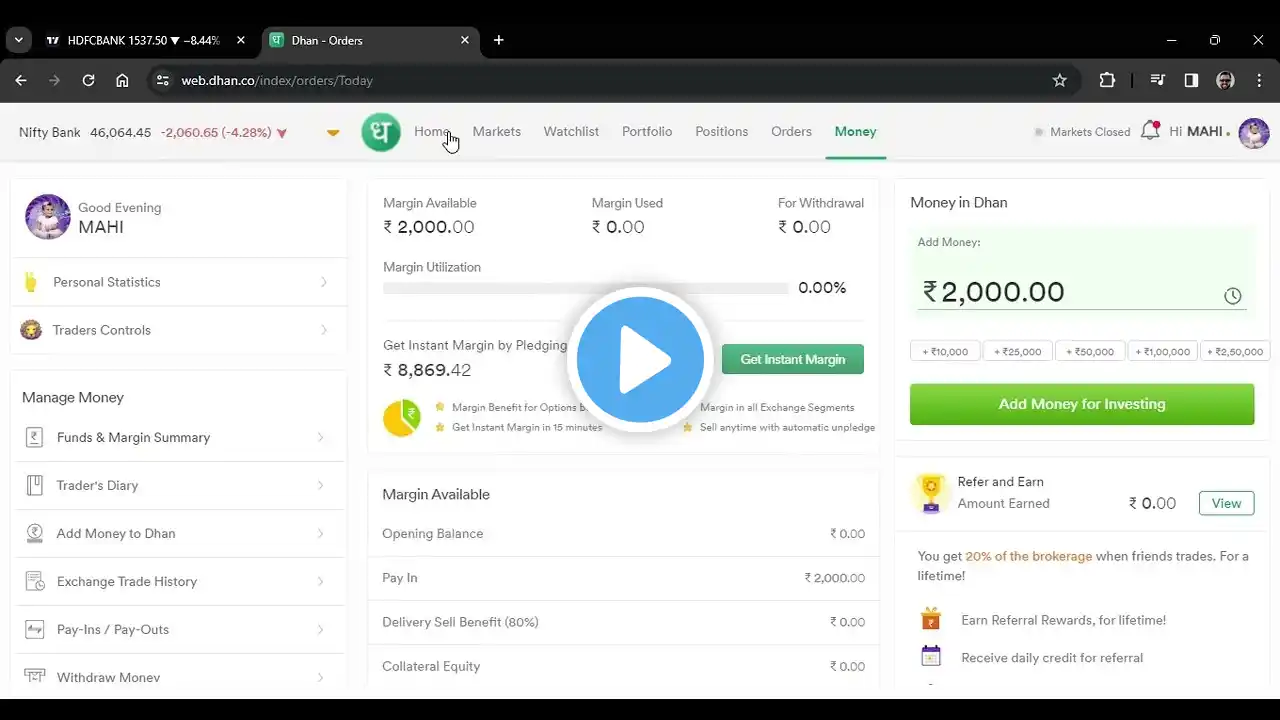
Task: Add ₹2,50,000 quick amount
Action: tap(1236, 351)
